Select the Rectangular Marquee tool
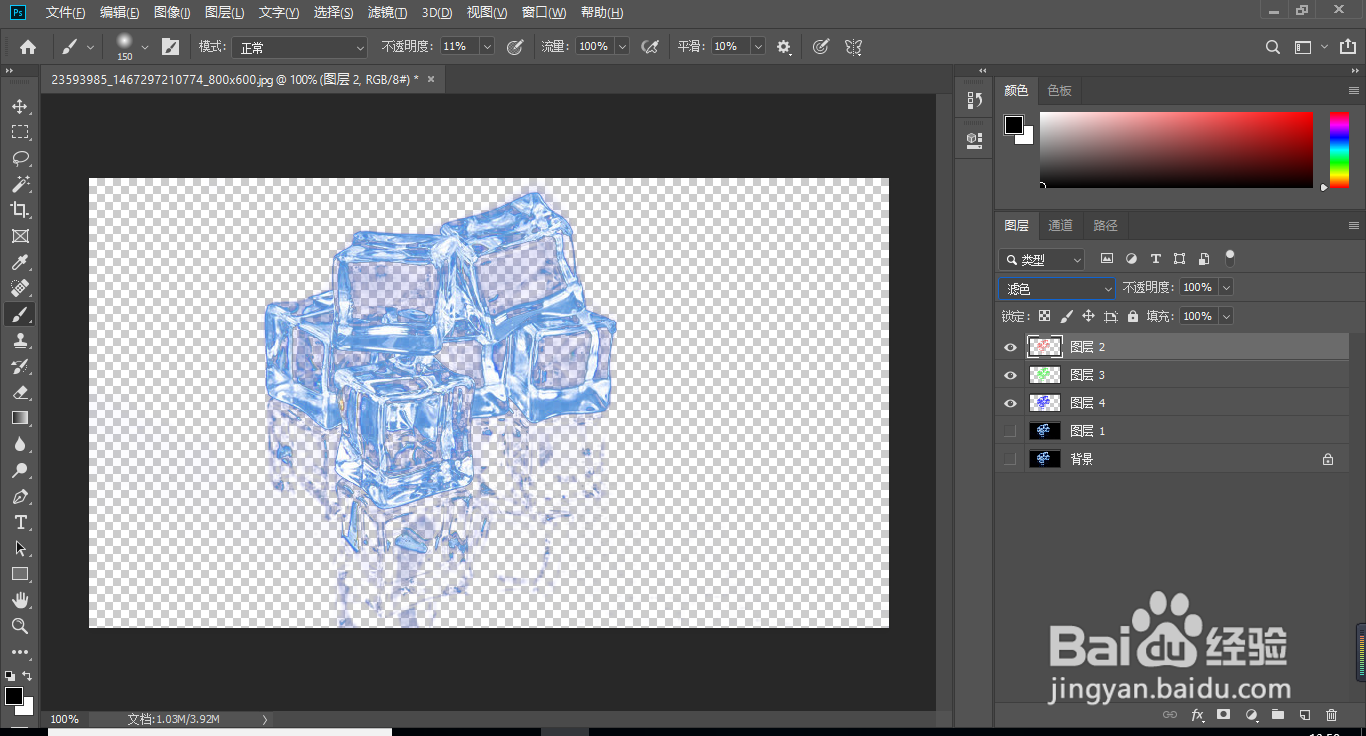Viewport: 1366px width, 736px height. 20,132
